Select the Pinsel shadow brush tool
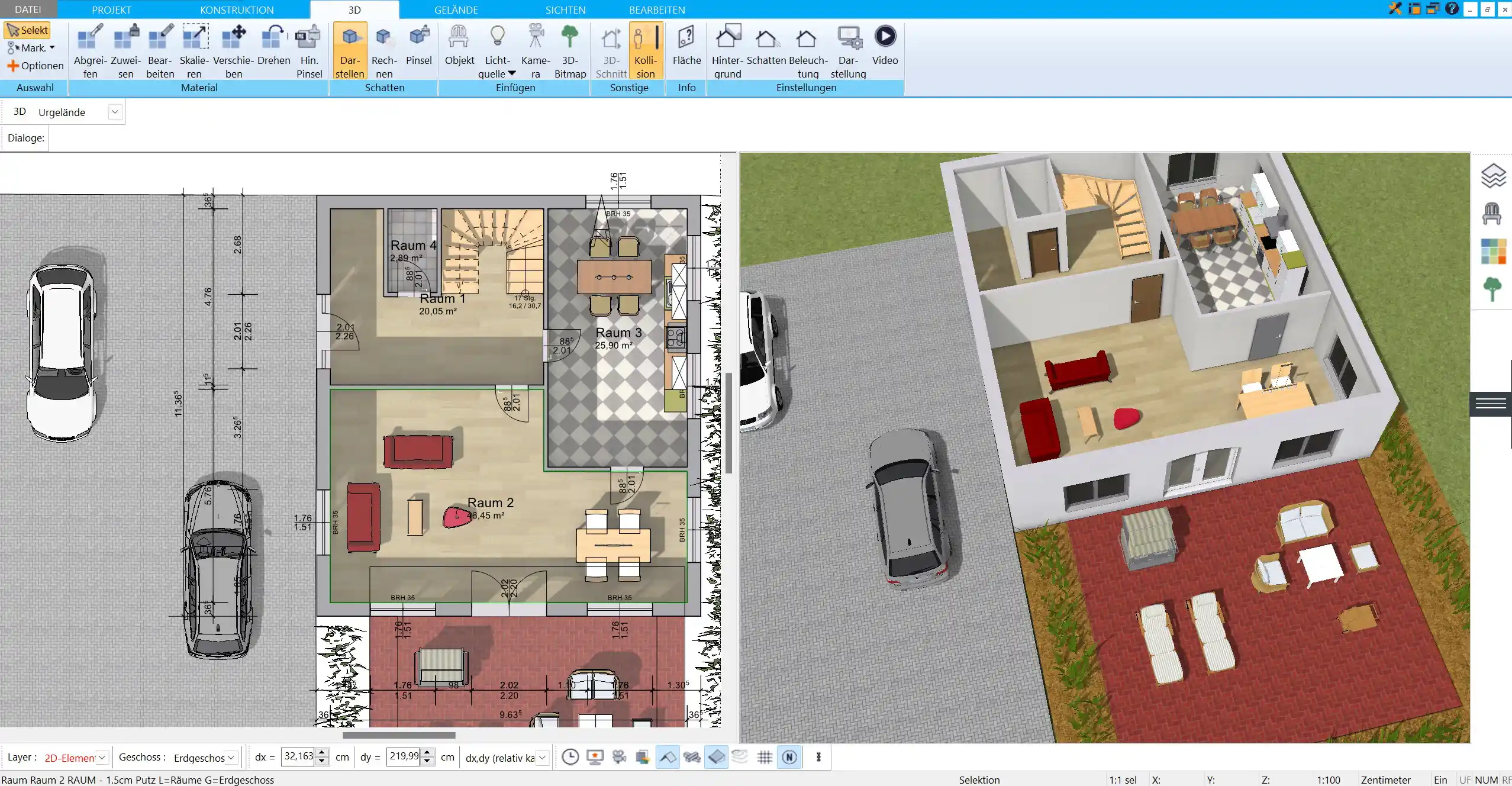This screenshot has width=1512, height=786. [x=419, y=44]
